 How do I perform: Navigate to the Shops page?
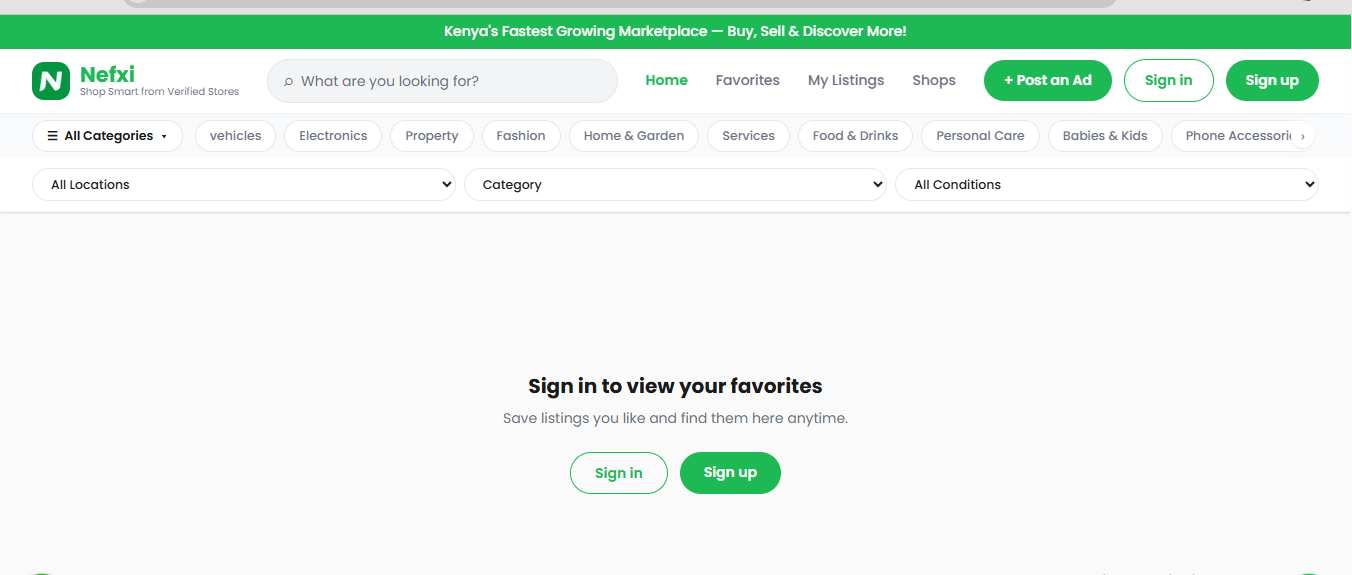coord(934,80)
